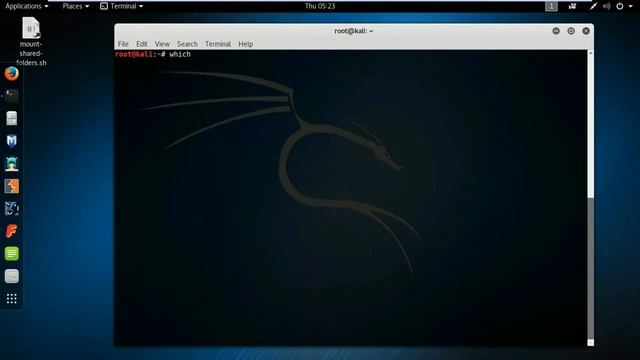Open the Search menu in terminal
The width and height of the screenshot is (640, 360).
pyautogui.click(x=187, y=44)
